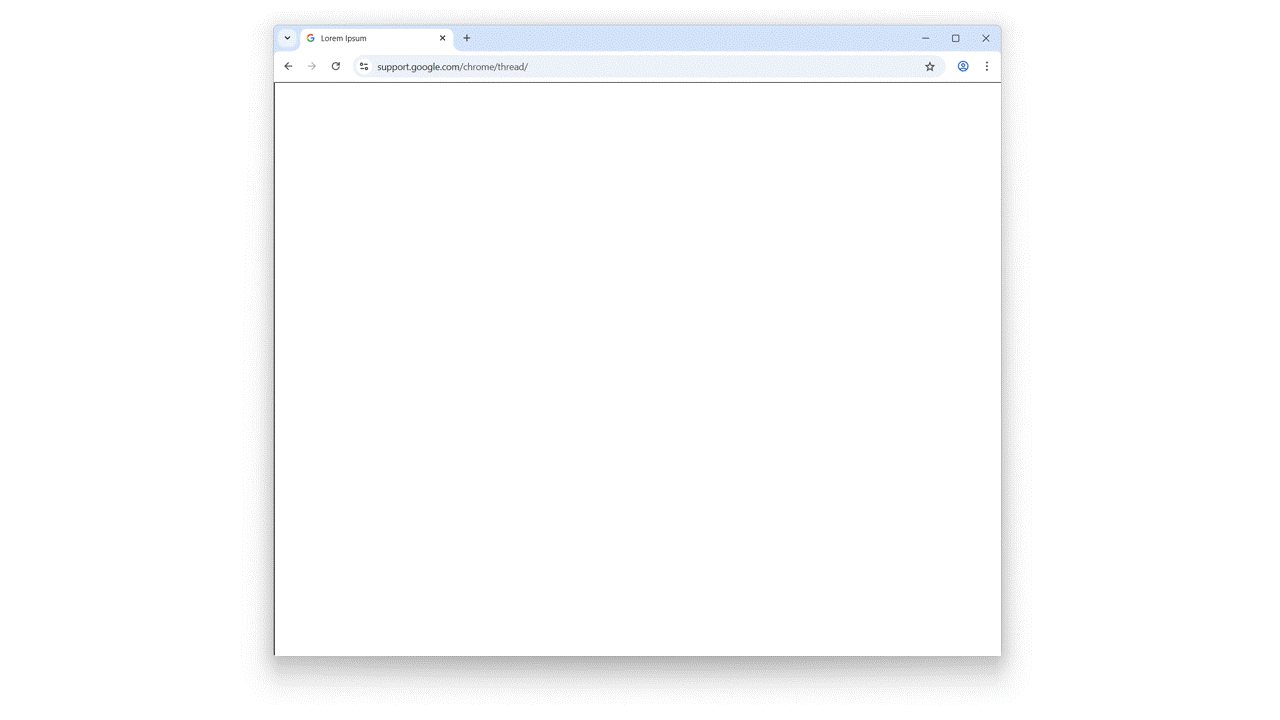Navigate back with the back arrow
The image size is (1280, 720).
point(288,66)
